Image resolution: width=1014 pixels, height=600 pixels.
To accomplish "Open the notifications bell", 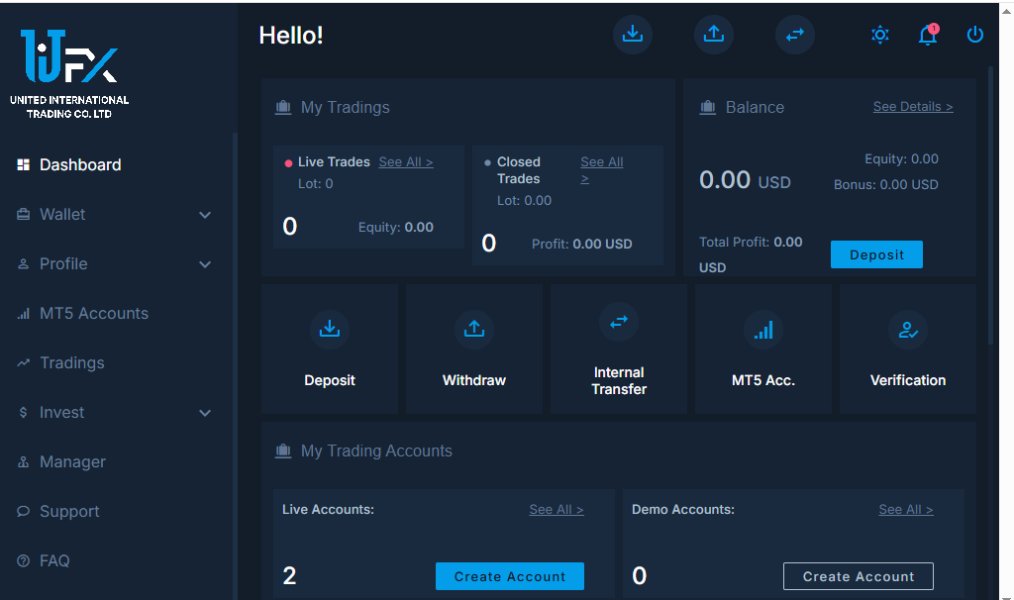I will (927, 35).
